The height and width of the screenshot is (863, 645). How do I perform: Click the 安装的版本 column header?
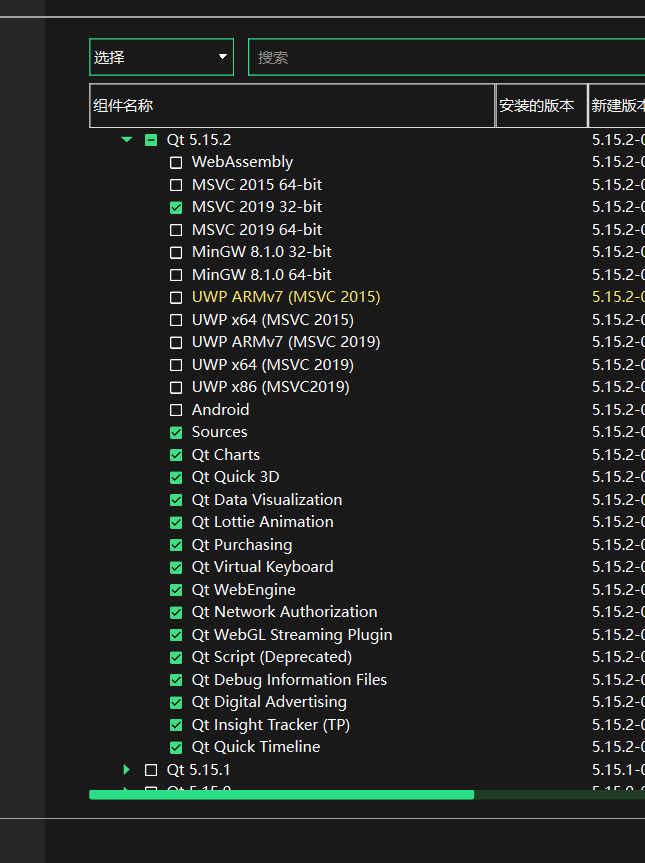tap(542, 106)
